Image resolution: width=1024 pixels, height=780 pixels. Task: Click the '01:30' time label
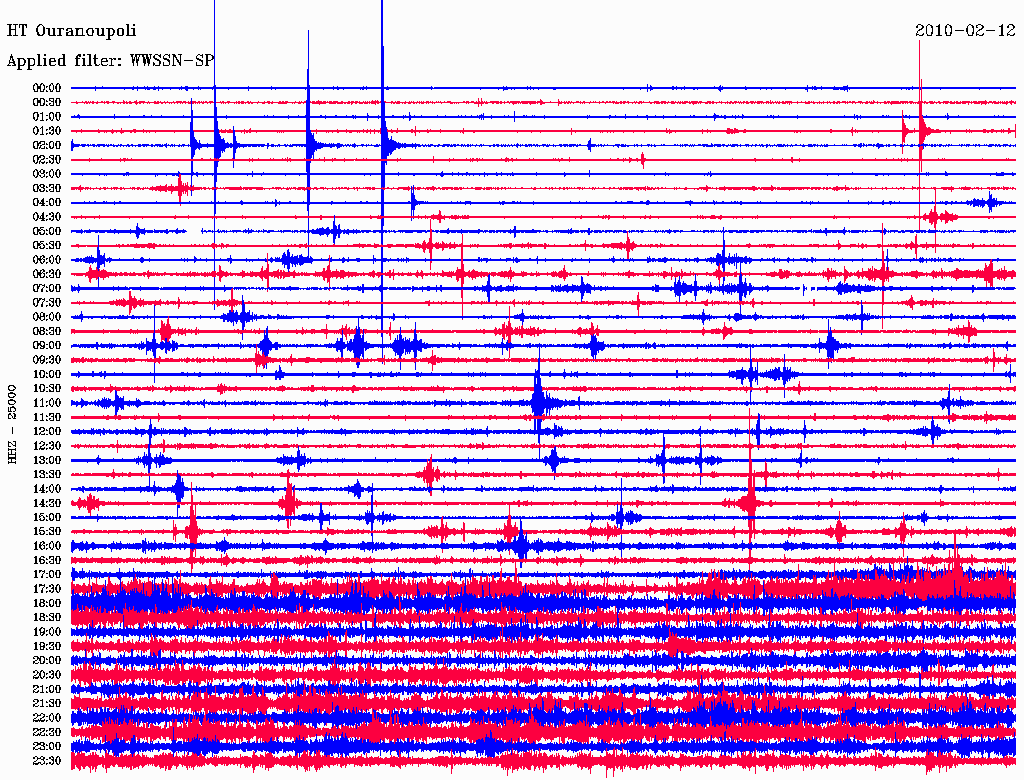pos(46,131)
